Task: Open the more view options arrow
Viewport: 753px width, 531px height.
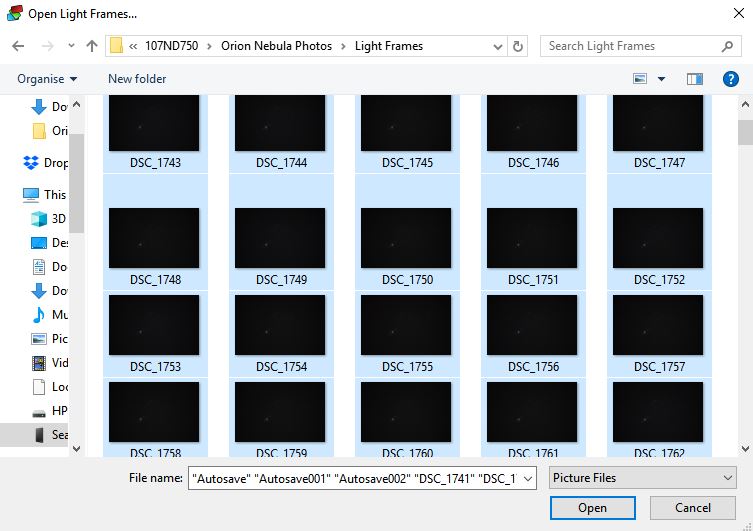Action: (x=661, y=79)
